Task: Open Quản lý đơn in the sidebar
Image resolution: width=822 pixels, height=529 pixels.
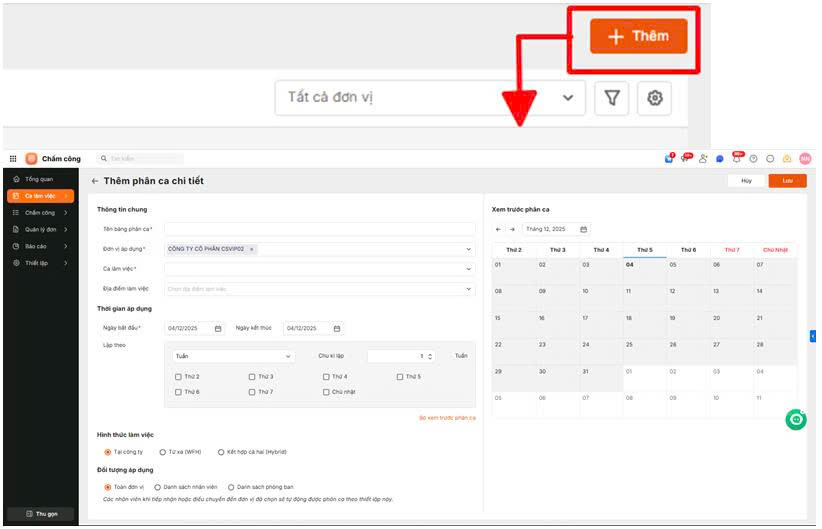Action: coord(40,230)
